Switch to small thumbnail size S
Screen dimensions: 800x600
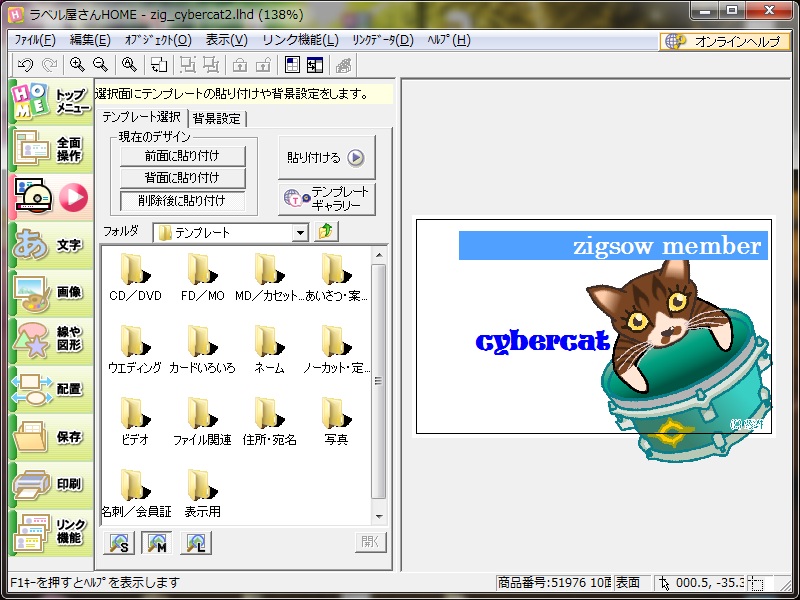tap(119, 543)
